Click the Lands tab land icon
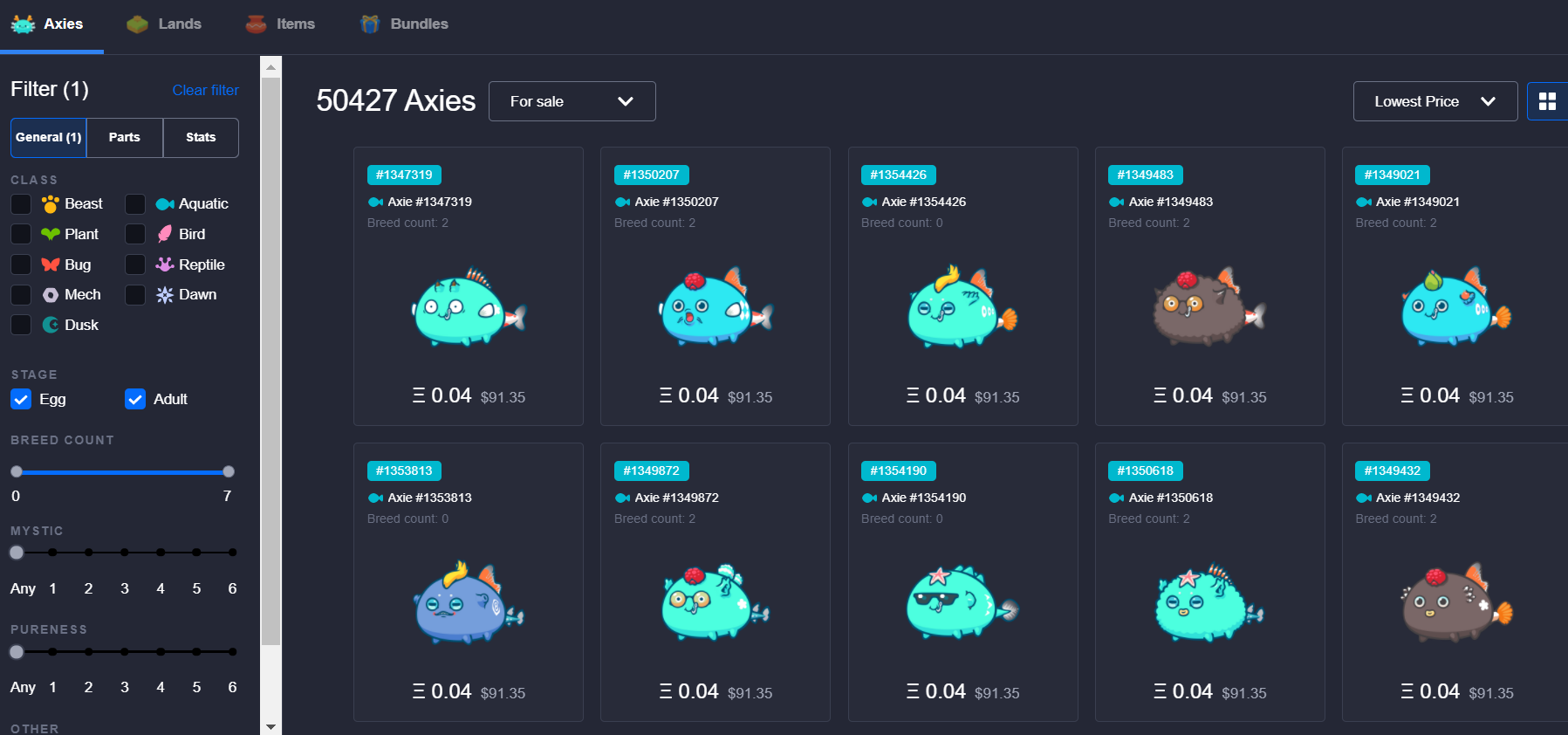 pos(137,24)
